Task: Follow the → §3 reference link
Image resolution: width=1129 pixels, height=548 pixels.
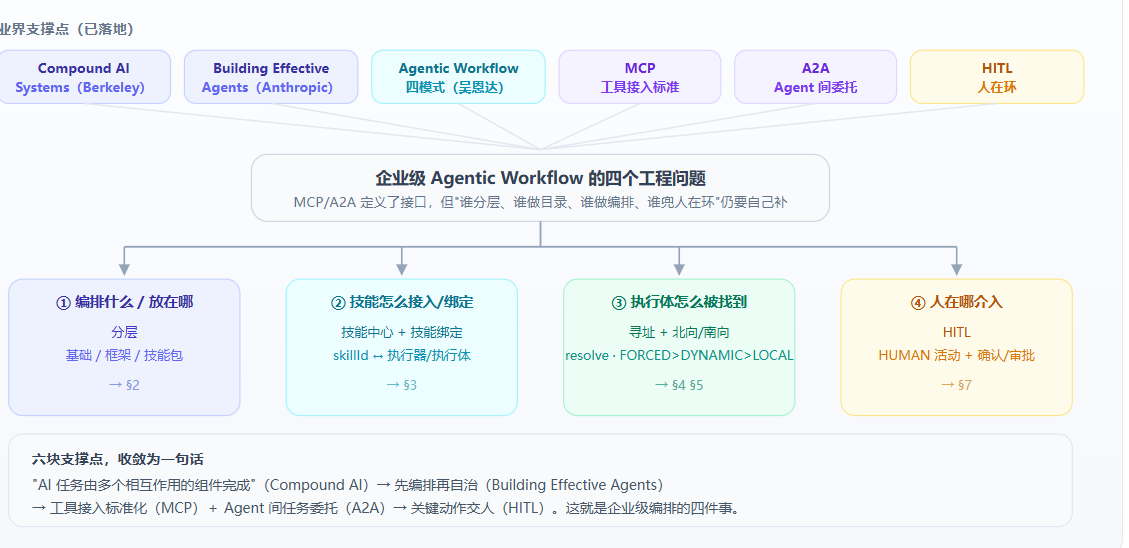Action: point(402,385)
